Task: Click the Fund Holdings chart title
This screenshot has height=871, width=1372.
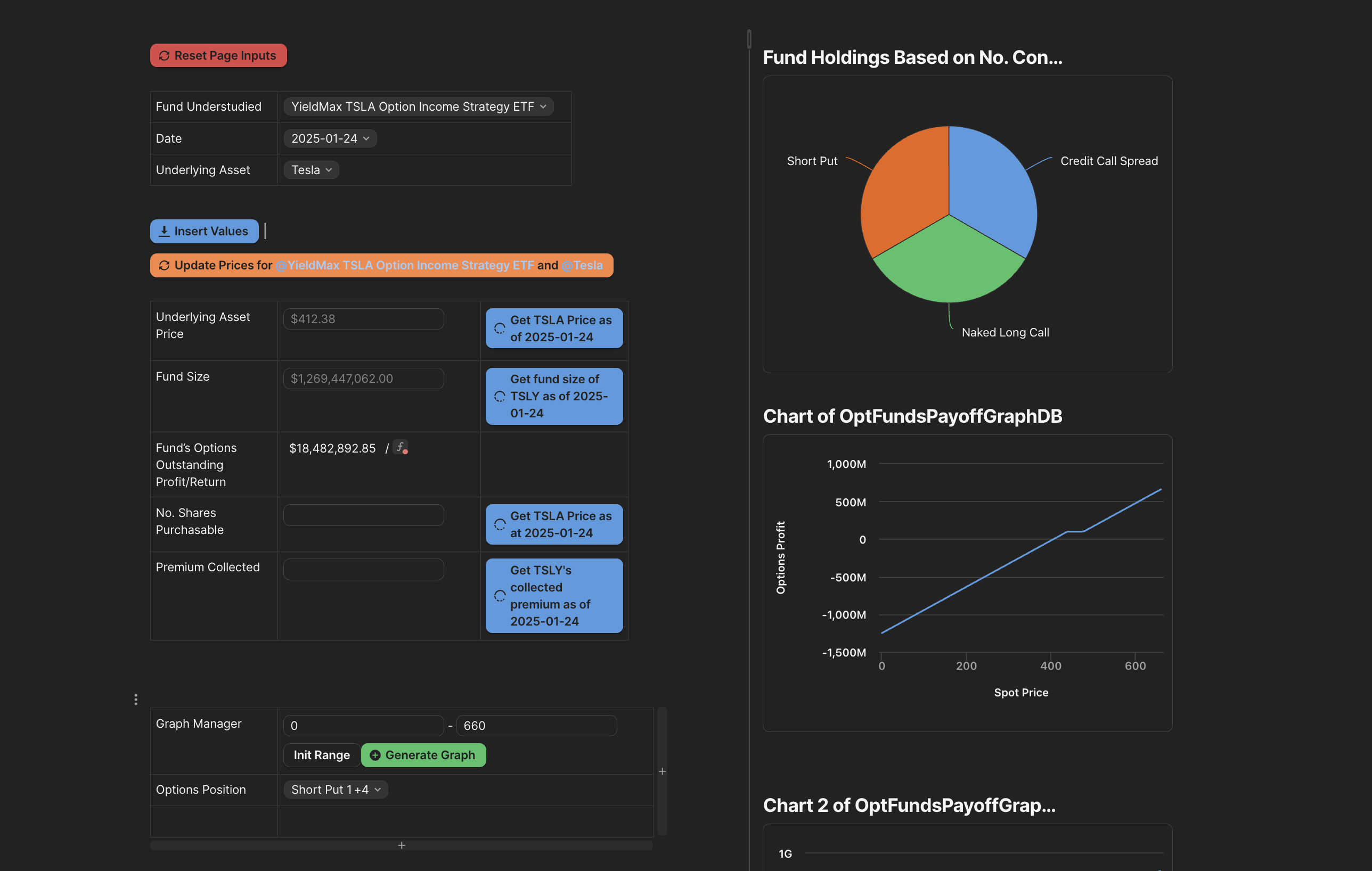Action: (x=912, y=57)
